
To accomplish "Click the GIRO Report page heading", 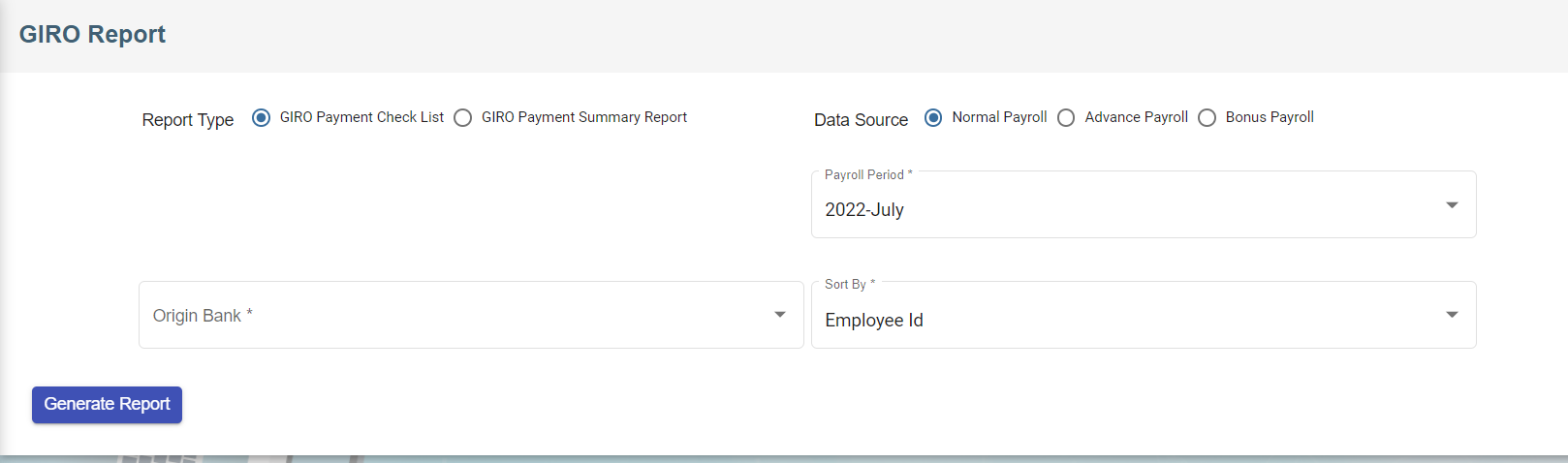I will 92,35.
